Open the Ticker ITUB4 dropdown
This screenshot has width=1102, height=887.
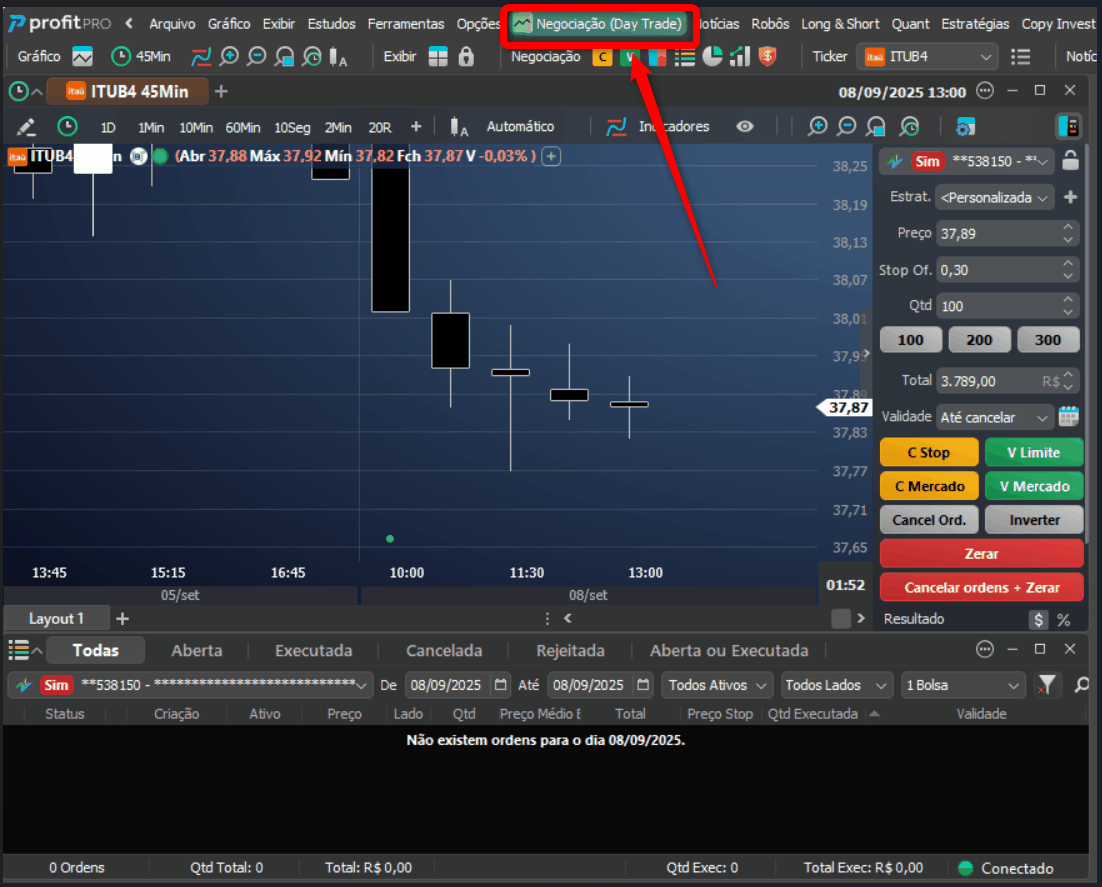928,57
